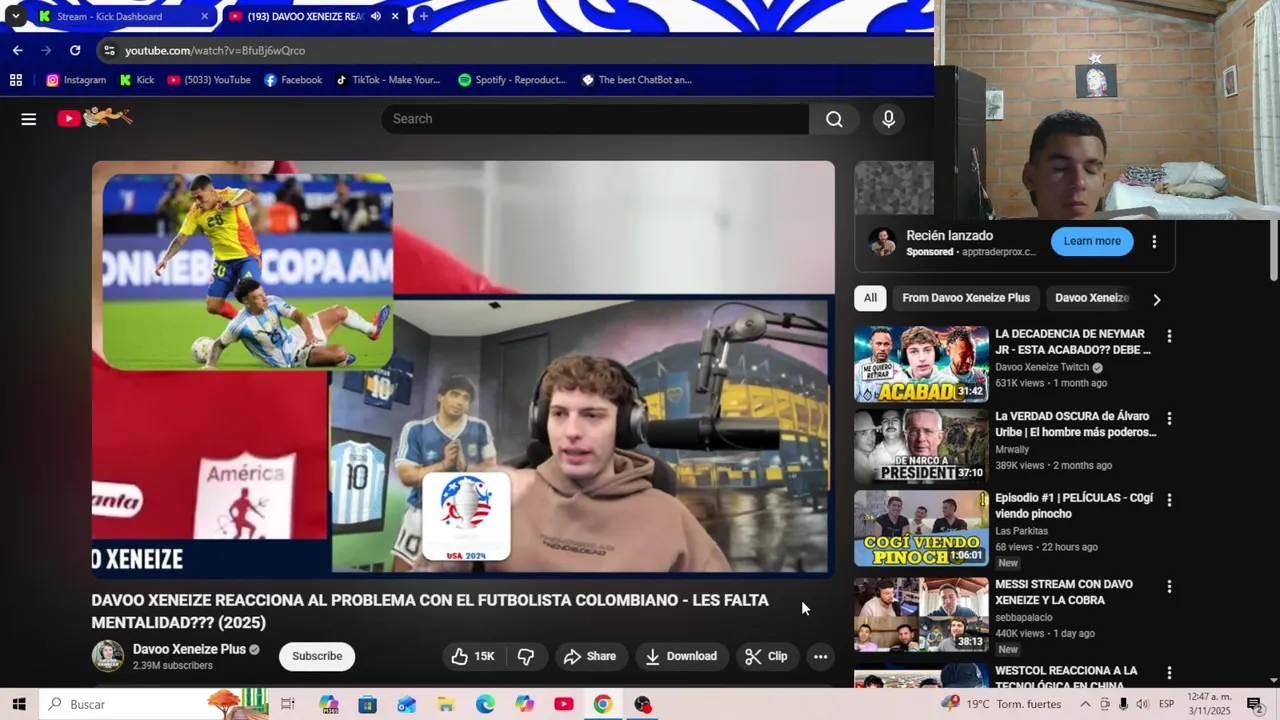Click the Clip button
The width and height of the screenshot is (1280, 720).
(x=767, y=656)
